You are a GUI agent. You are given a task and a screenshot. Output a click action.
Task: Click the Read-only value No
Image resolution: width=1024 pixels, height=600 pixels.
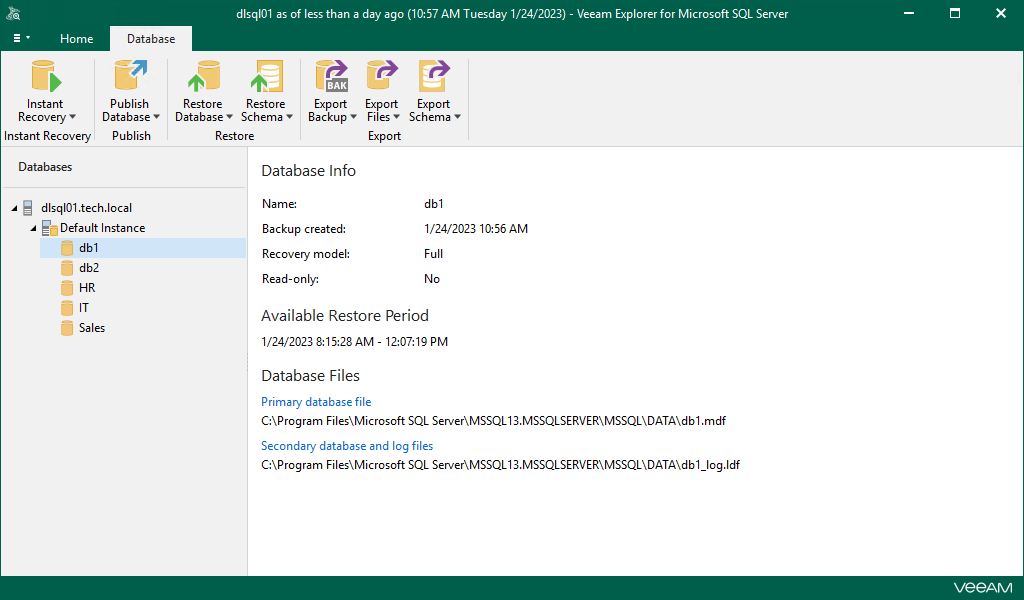(432, 279)
